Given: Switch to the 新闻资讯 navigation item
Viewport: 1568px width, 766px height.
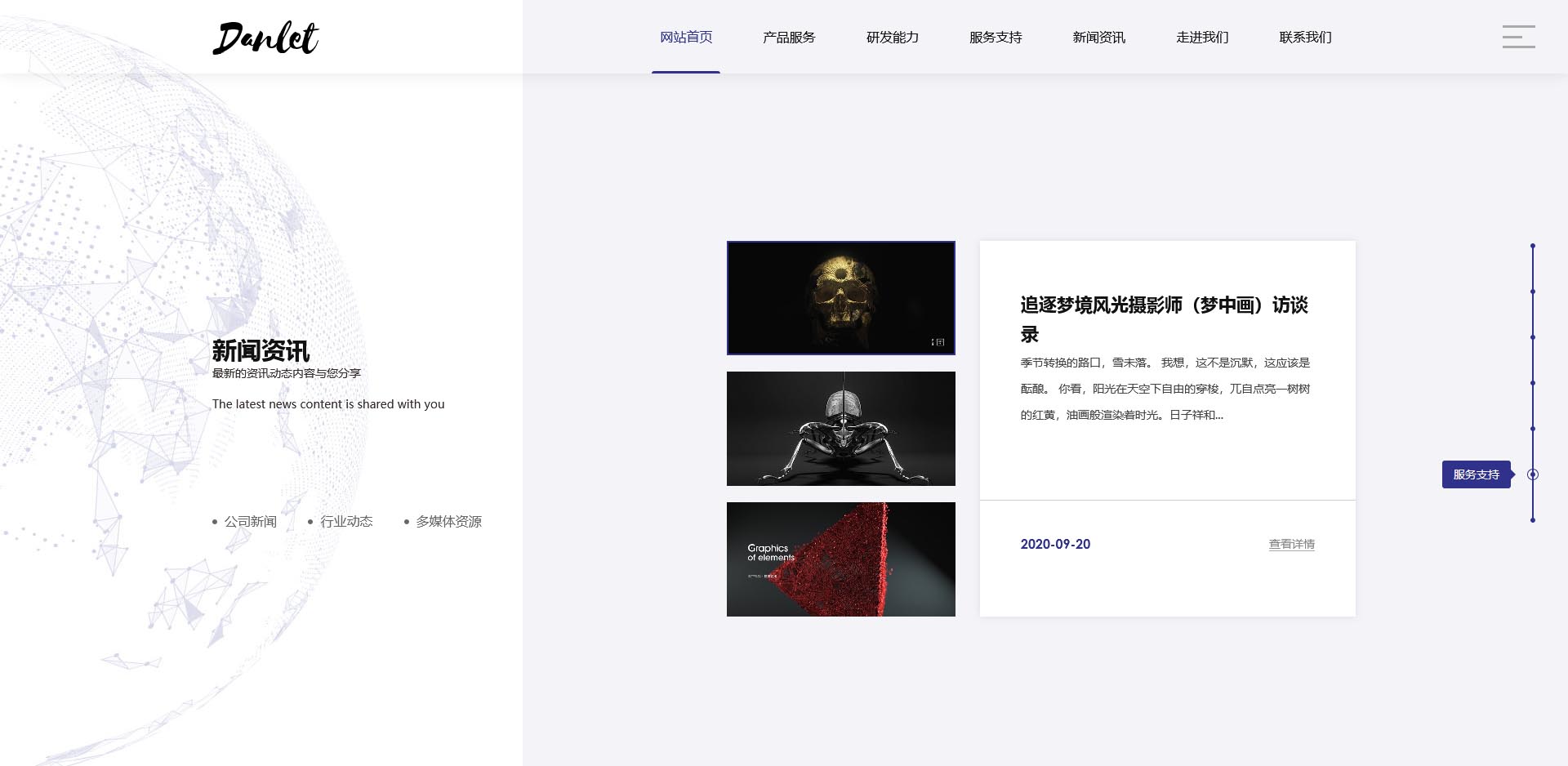Looking at the screenshot, I should [x=1098, y=38].
